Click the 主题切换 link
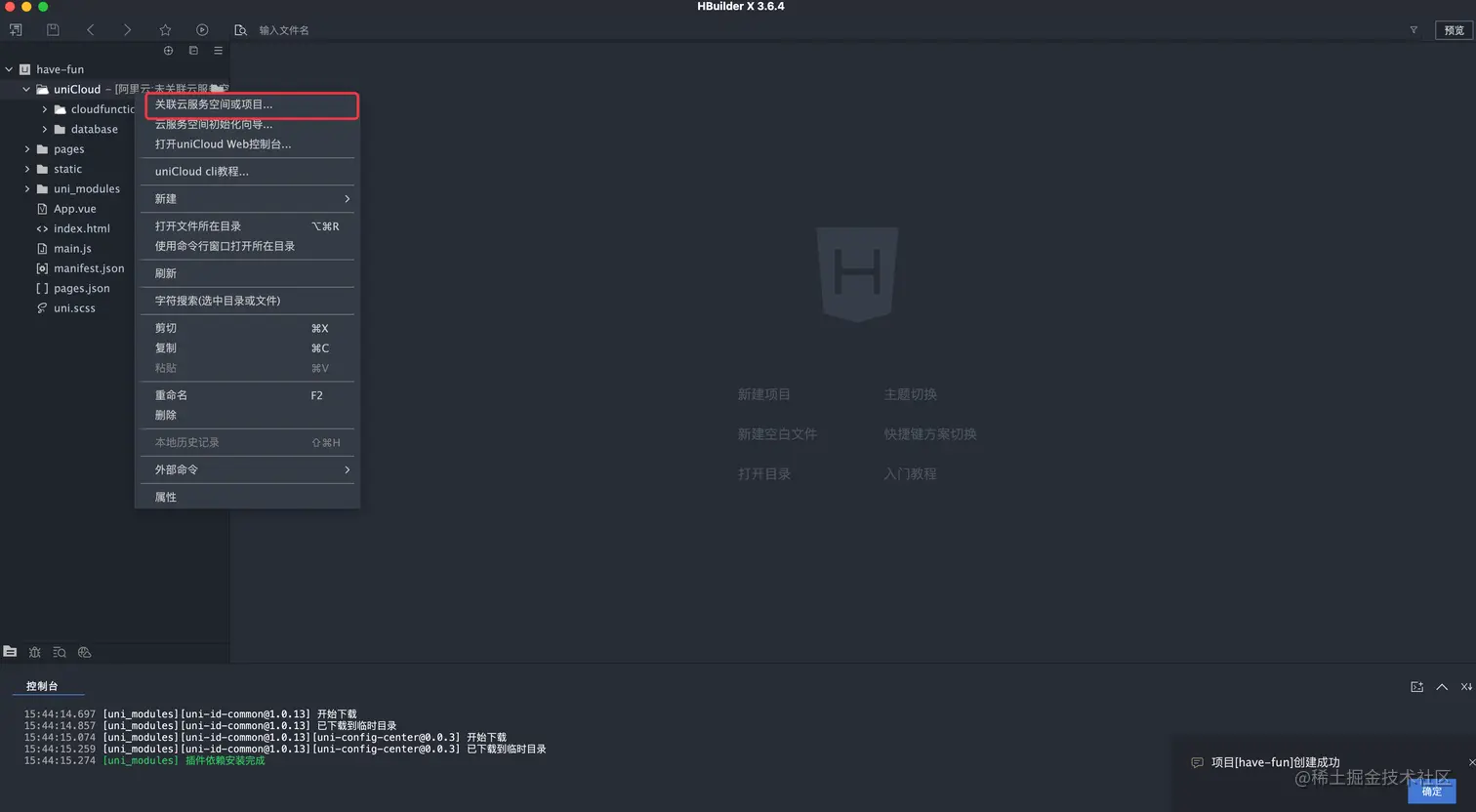The width and height of the screenshot is (1476, 812). click(910, 394)
